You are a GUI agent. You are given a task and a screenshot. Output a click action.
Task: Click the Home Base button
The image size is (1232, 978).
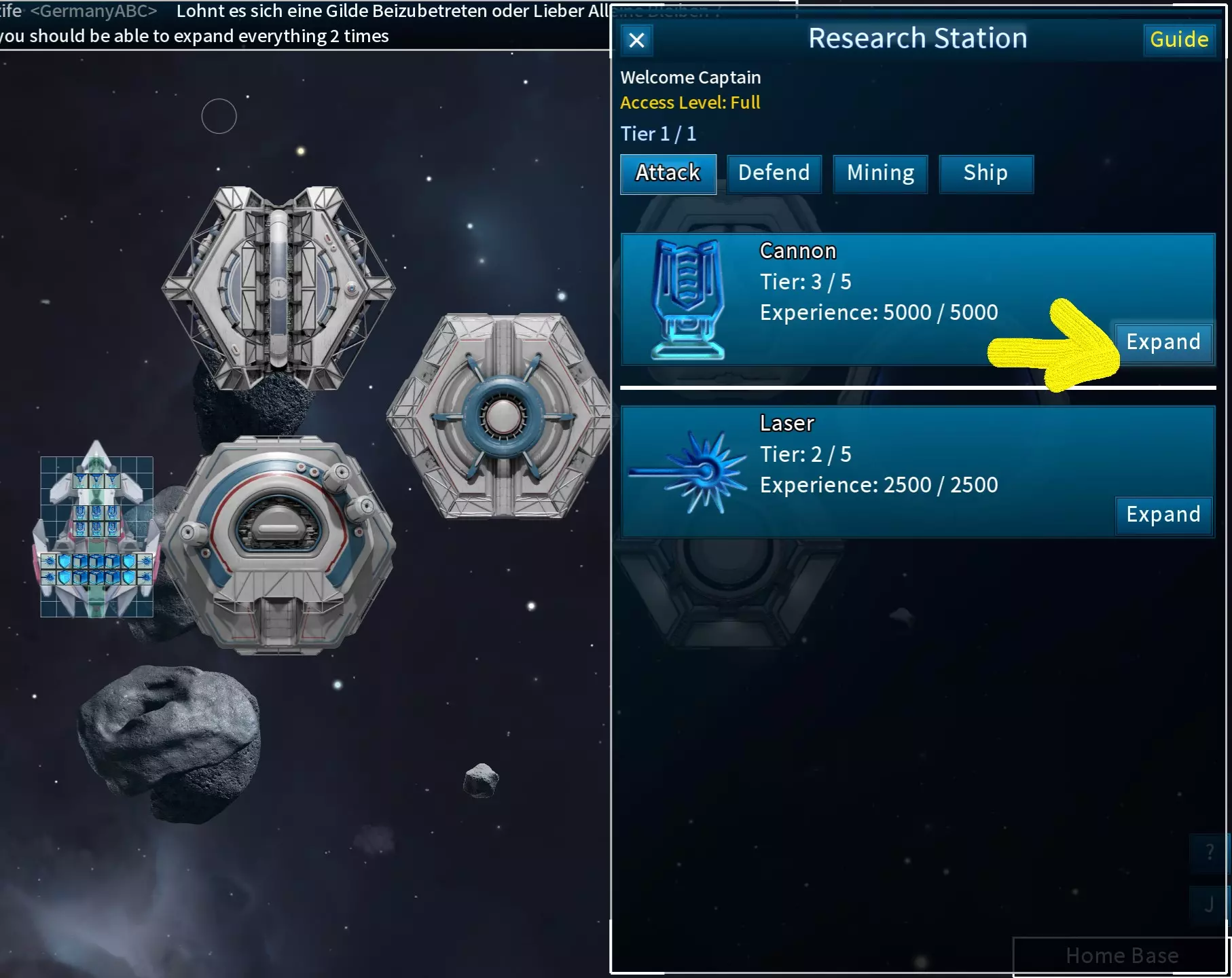pos(1121,956)
